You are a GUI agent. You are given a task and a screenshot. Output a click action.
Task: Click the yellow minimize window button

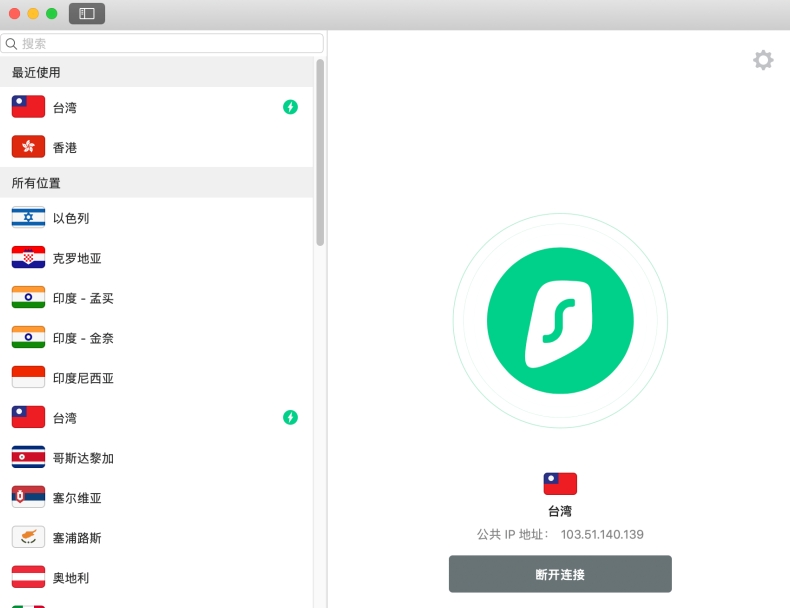33,14
